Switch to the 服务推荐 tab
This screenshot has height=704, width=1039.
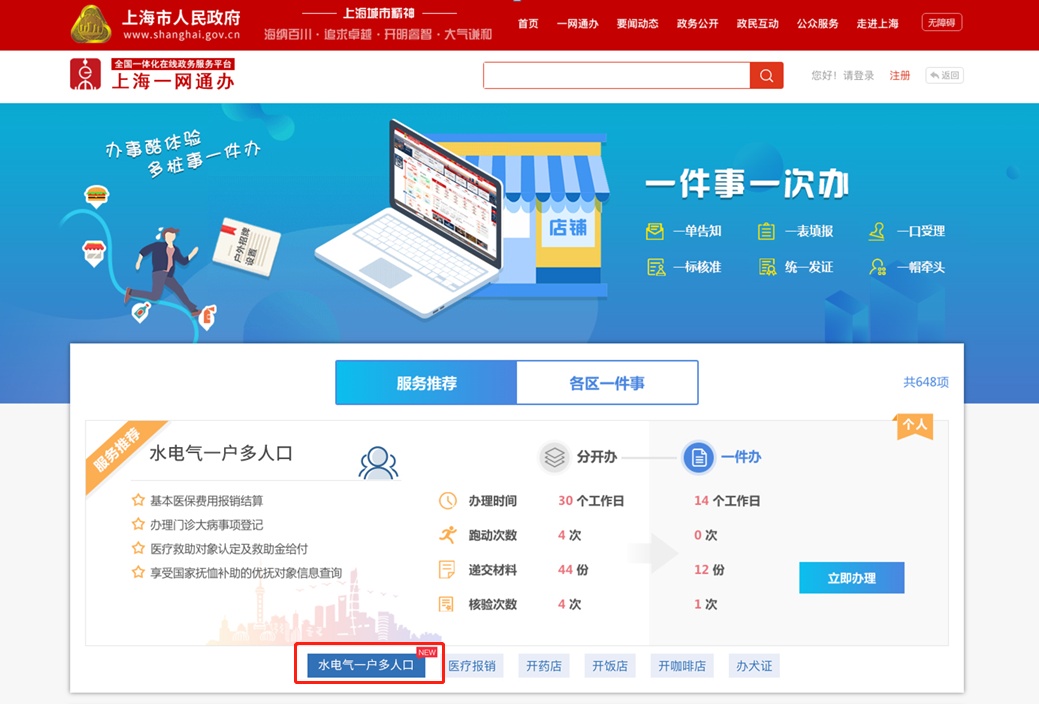[x=426, y=382]
